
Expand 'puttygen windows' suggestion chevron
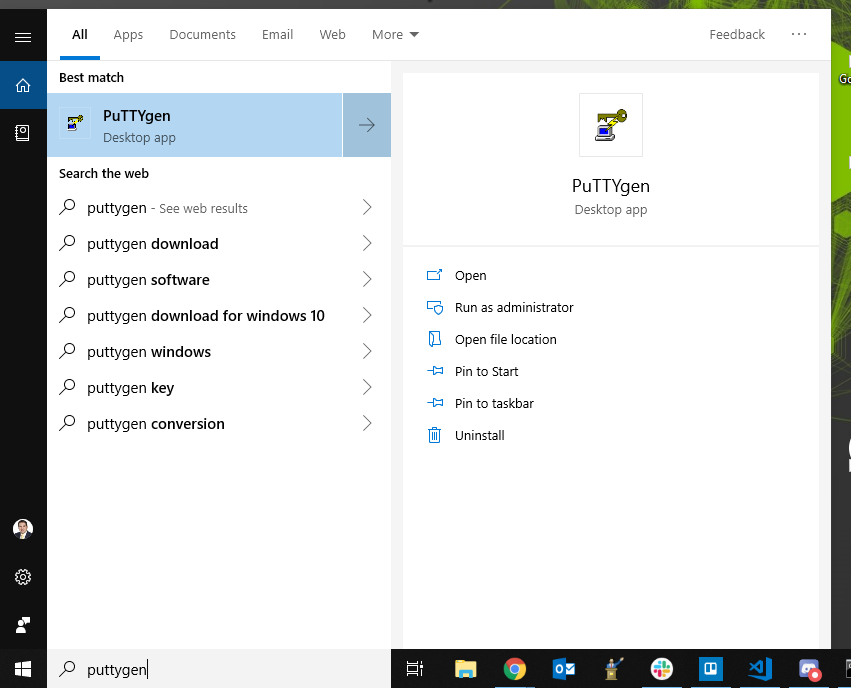coord(367,351)
